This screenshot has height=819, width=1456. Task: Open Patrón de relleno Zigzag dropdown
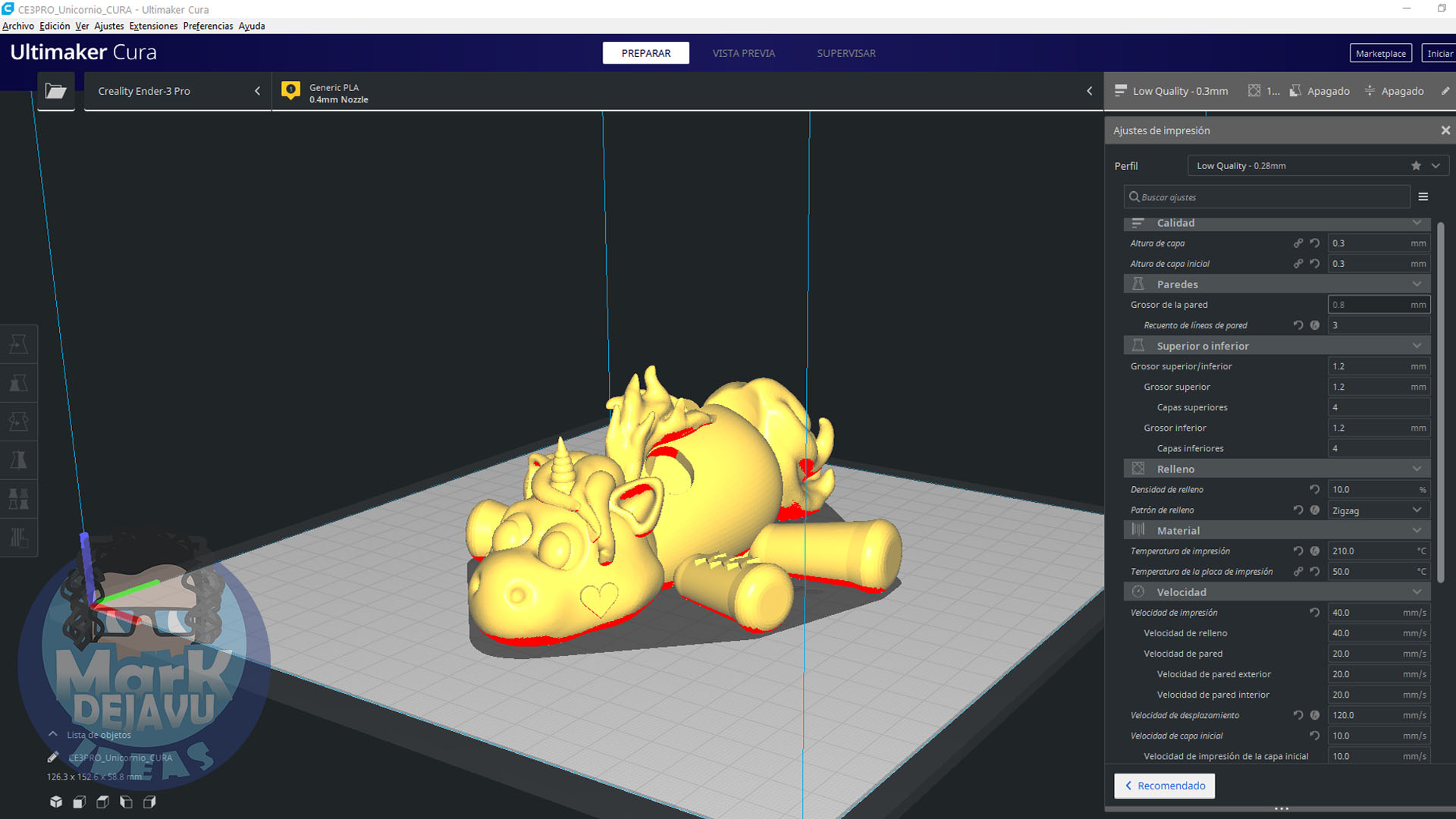(1378, 510)
